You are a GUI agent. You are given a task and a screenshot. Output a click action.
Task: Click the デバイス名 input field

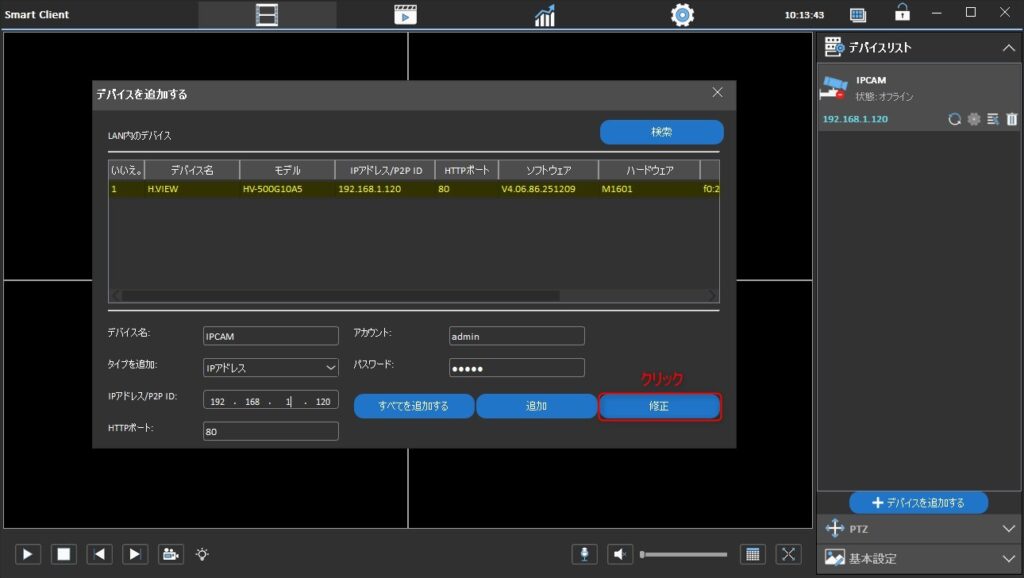pyautogui.click(x=271, y=336)
